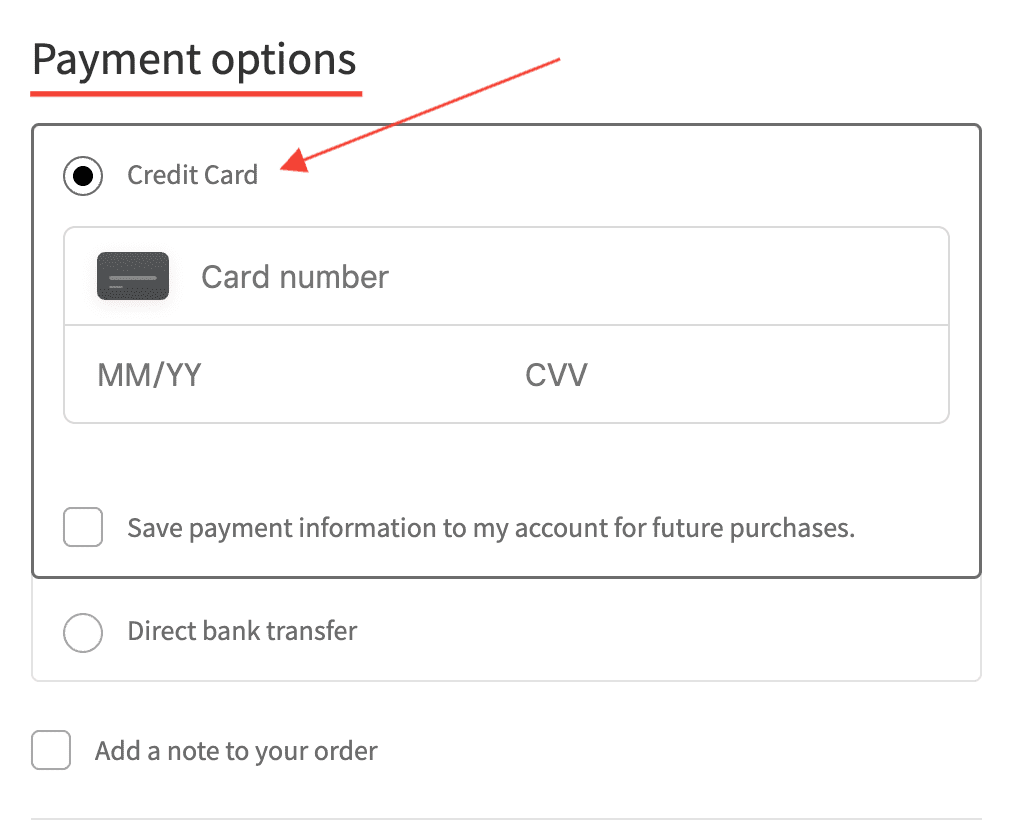Choose the Direct bank transfer radio button
This screenshot has height=840, width=1014.
pos(83,632)
